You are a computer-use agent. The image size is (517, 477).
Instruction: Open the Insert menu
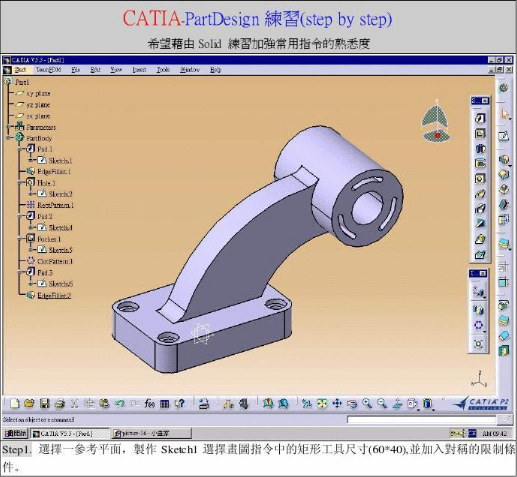(139, 70)
